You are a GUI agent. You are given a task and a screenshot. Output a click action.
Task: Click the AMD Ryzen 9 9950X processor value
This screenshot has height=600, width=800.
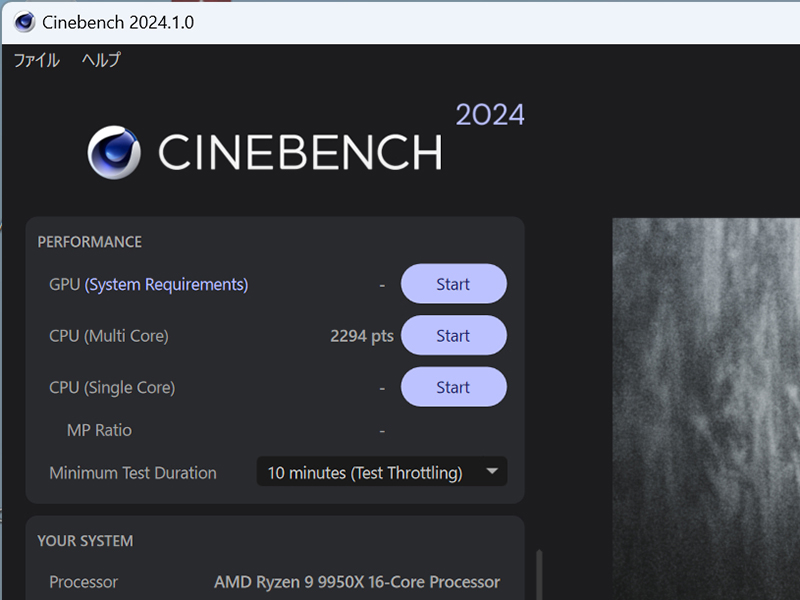[x=357, y=582]
